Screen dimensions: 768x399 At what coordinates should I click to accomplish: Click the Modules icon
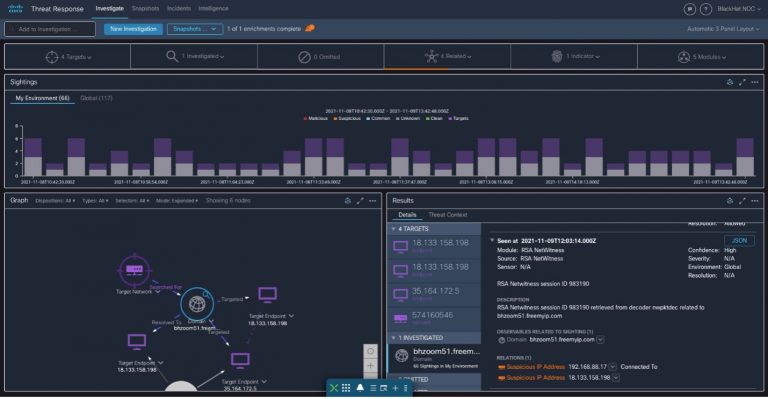click(684, 57)
